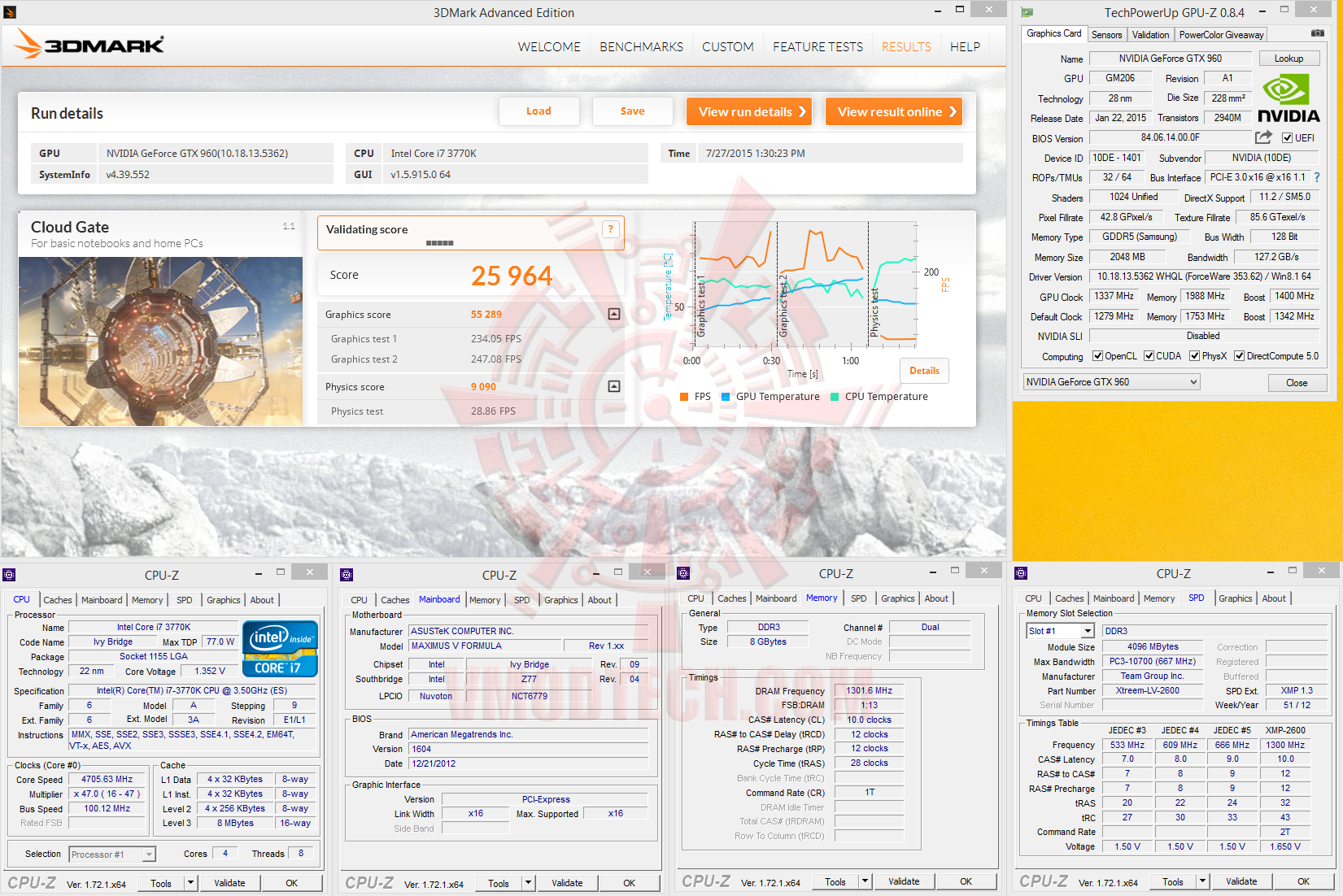Click the DRAM Frequency value 1301.6 MHz
The width and height of the screenshot is (1343, 896).
(x=869, y=690)
